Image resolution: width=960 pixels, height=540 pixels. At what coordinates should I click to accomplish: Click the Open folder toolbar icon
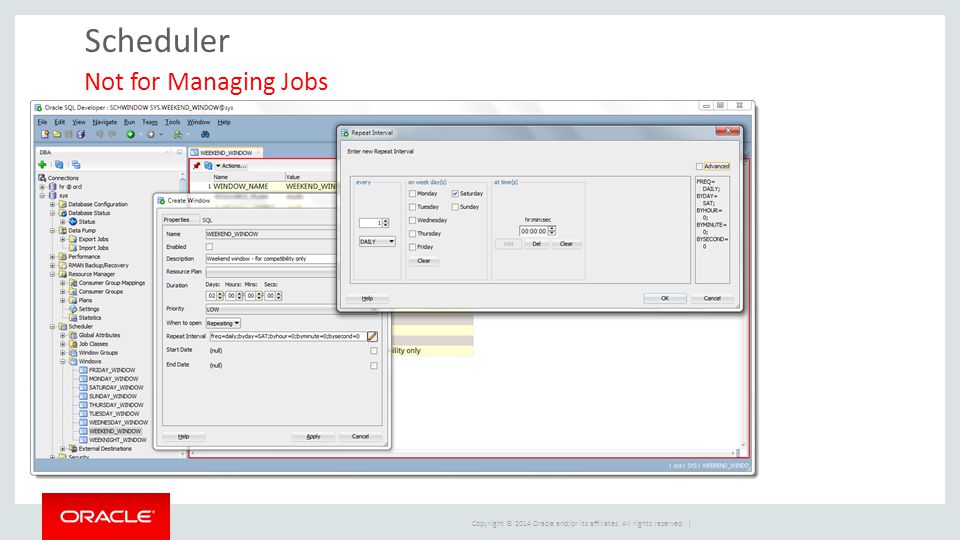[x=56, y=134]
